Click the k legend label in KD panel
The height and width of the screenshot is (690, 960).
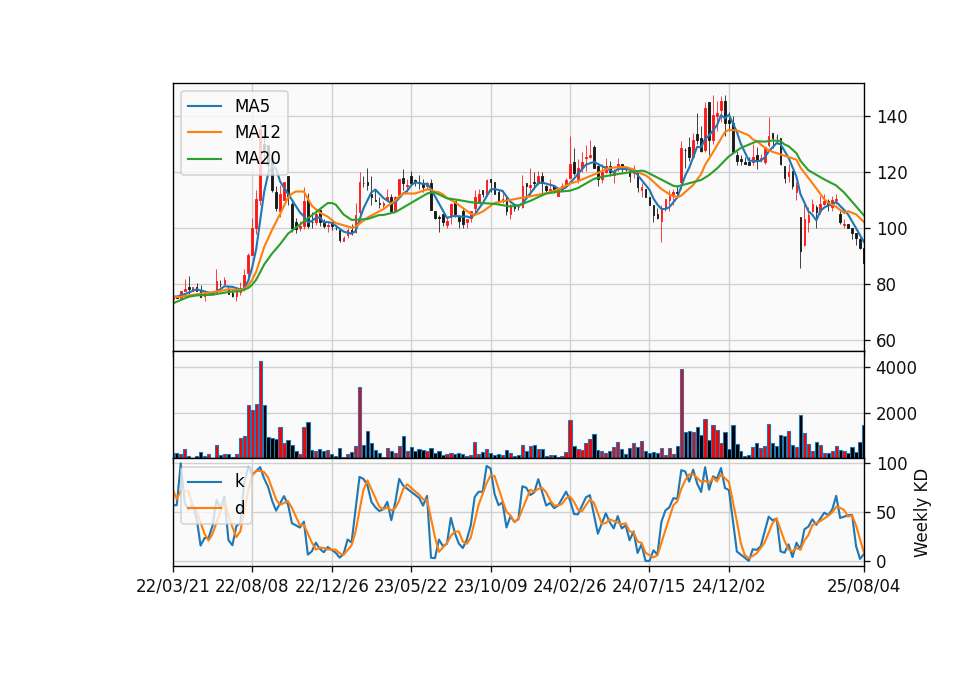(239, 481)
